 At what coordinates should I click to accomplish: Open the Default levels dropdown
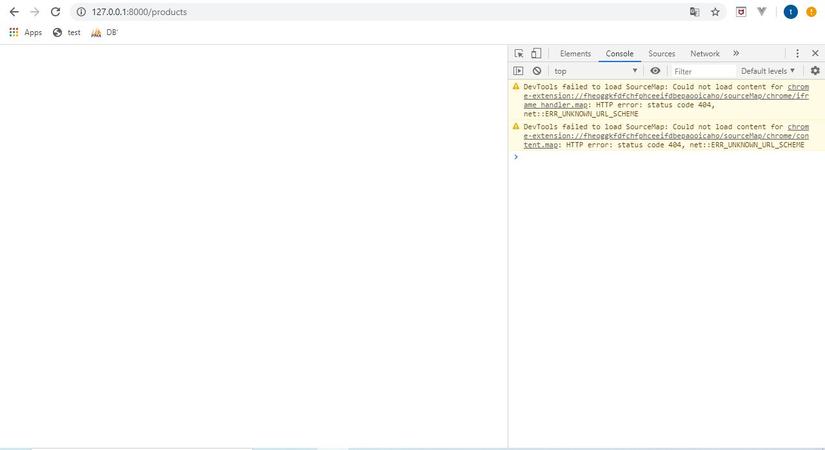pyautogui.click(x=768, y=71)
